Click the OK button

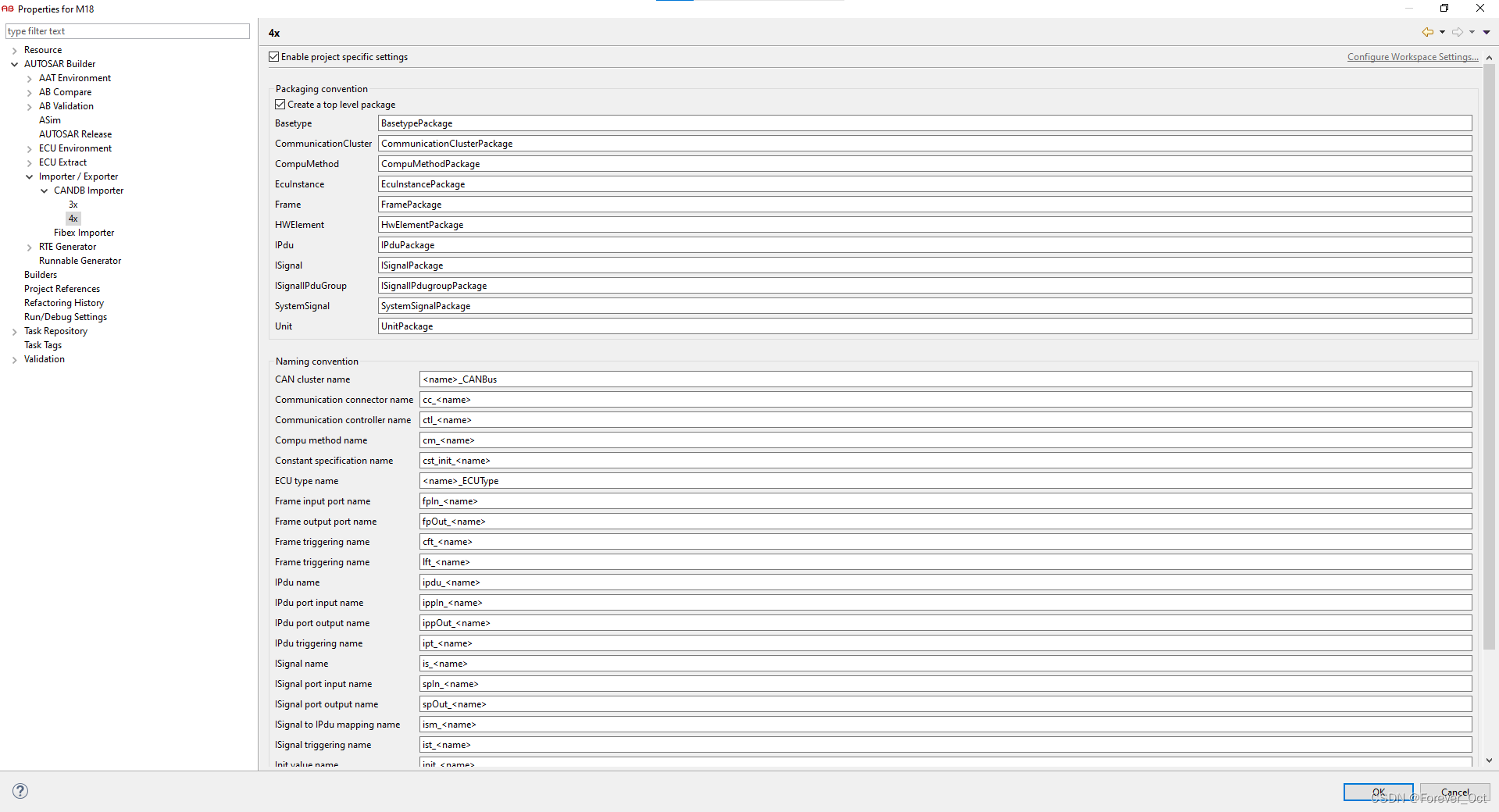(1378, 792)
